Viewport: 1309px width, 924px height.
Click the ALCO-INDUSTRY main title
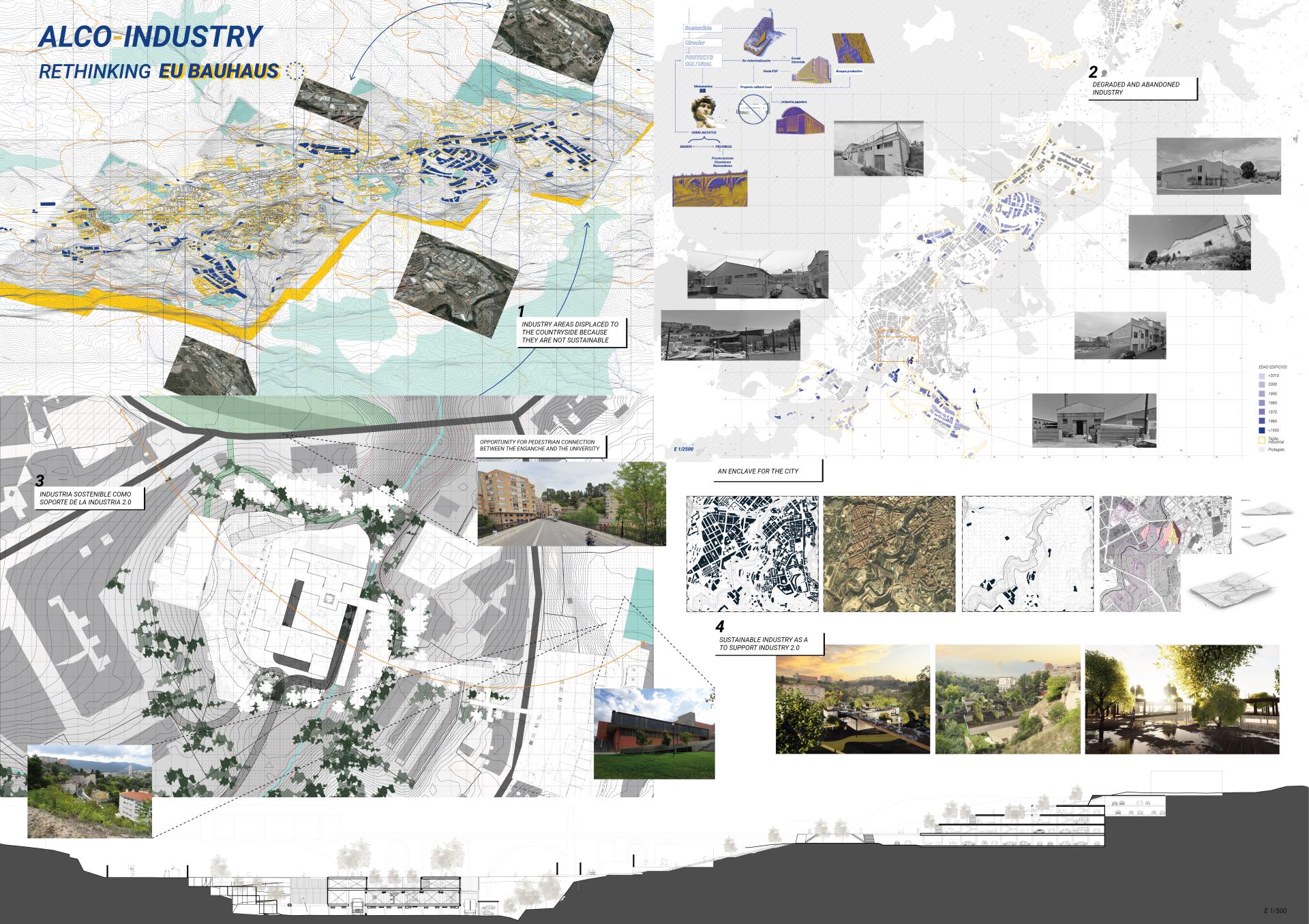[150, 37]
